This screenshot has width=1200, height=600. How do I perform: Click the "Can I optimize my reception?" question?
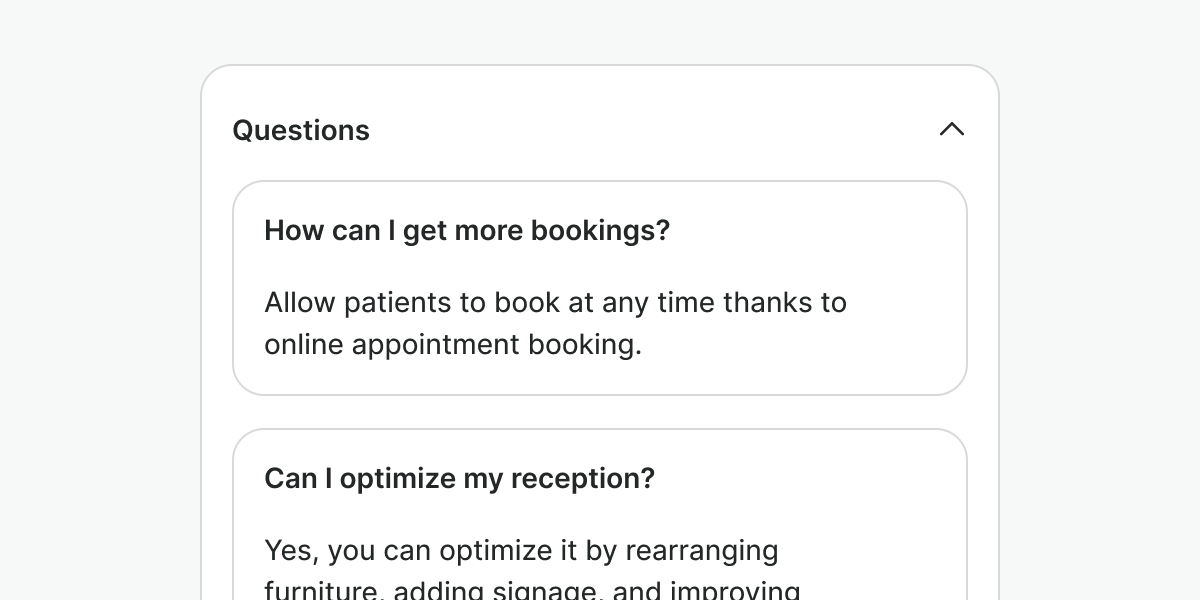(x=459, y=479)
